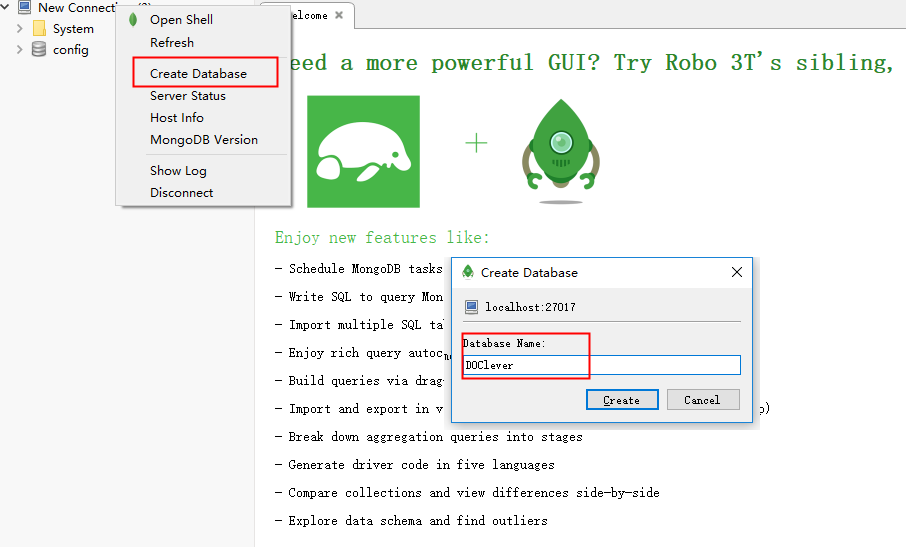Click the MongoDB leaf icon beside Open Shell

133,20
